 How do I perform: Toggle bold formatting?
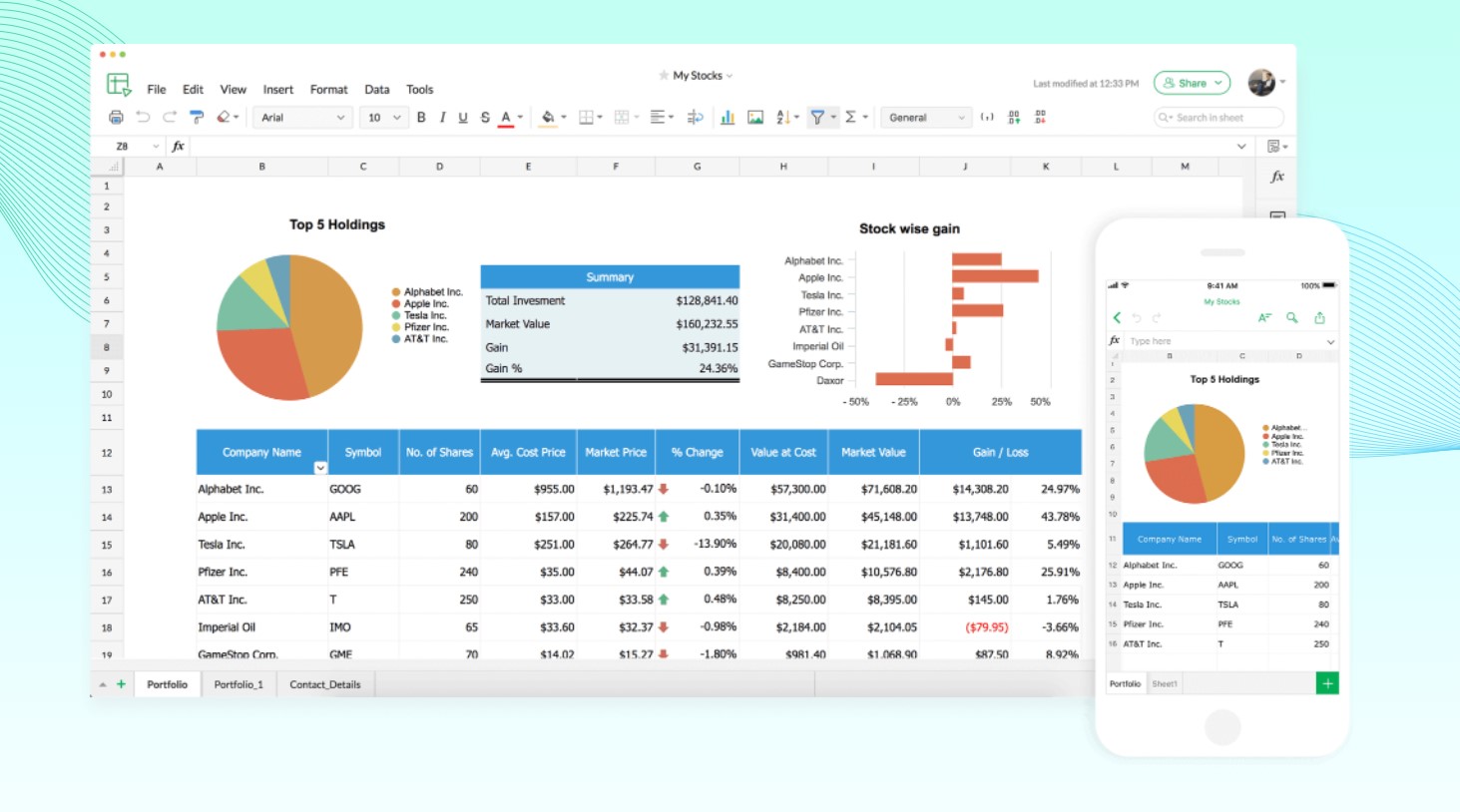point(421,118)
